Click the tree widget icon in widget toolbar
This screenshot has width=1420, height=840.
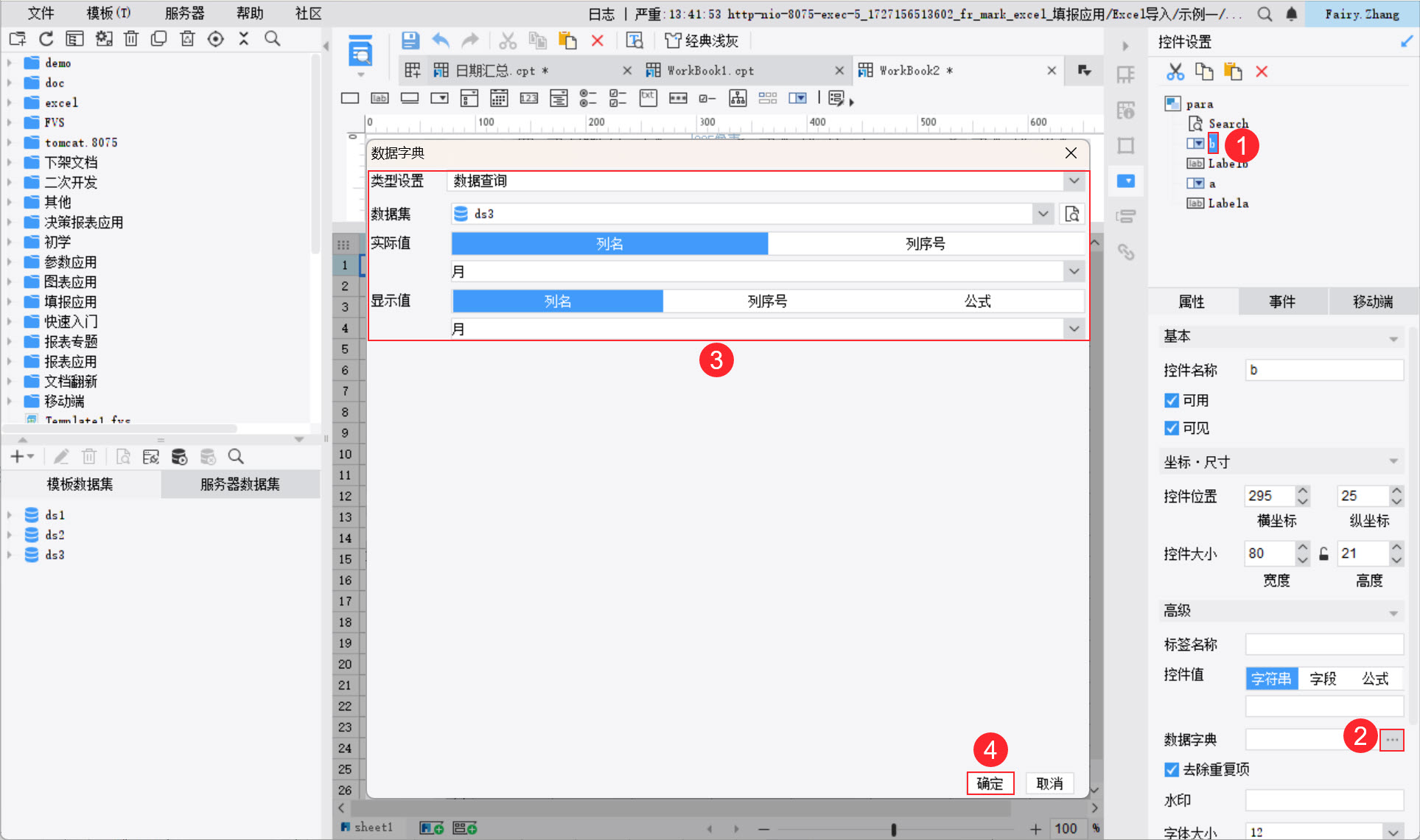(x=738, y=98)
